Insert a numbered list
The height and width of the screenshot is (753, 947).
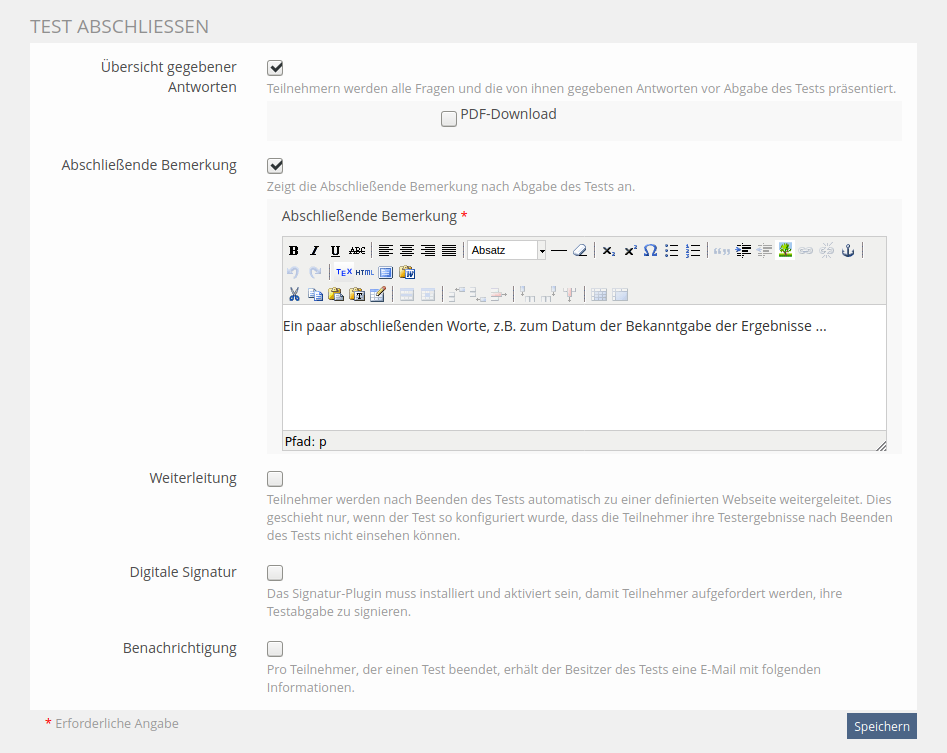(693, 251)
